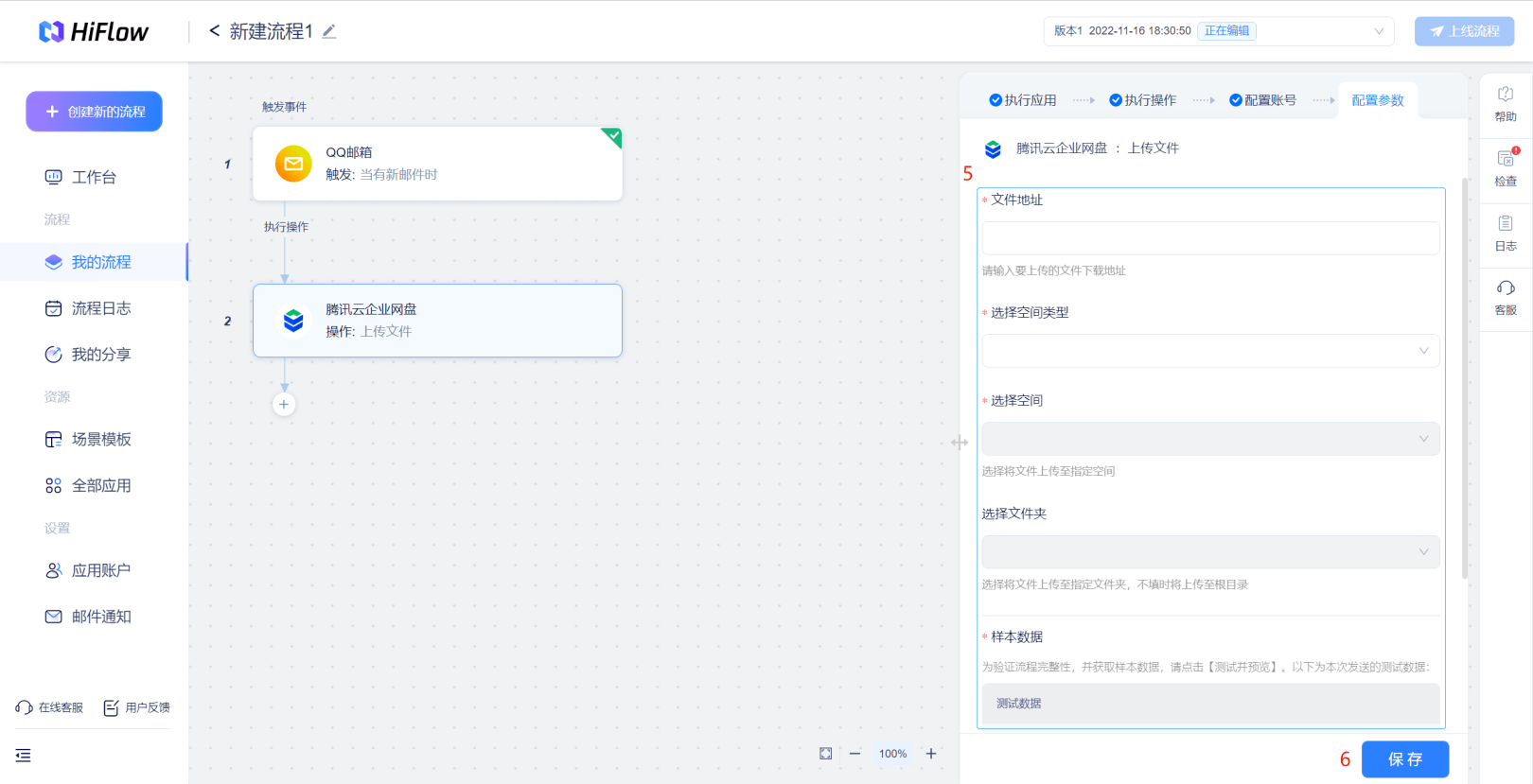
Task: Open the 选择文件夹 dropdown
Action: click(1210, 552)
